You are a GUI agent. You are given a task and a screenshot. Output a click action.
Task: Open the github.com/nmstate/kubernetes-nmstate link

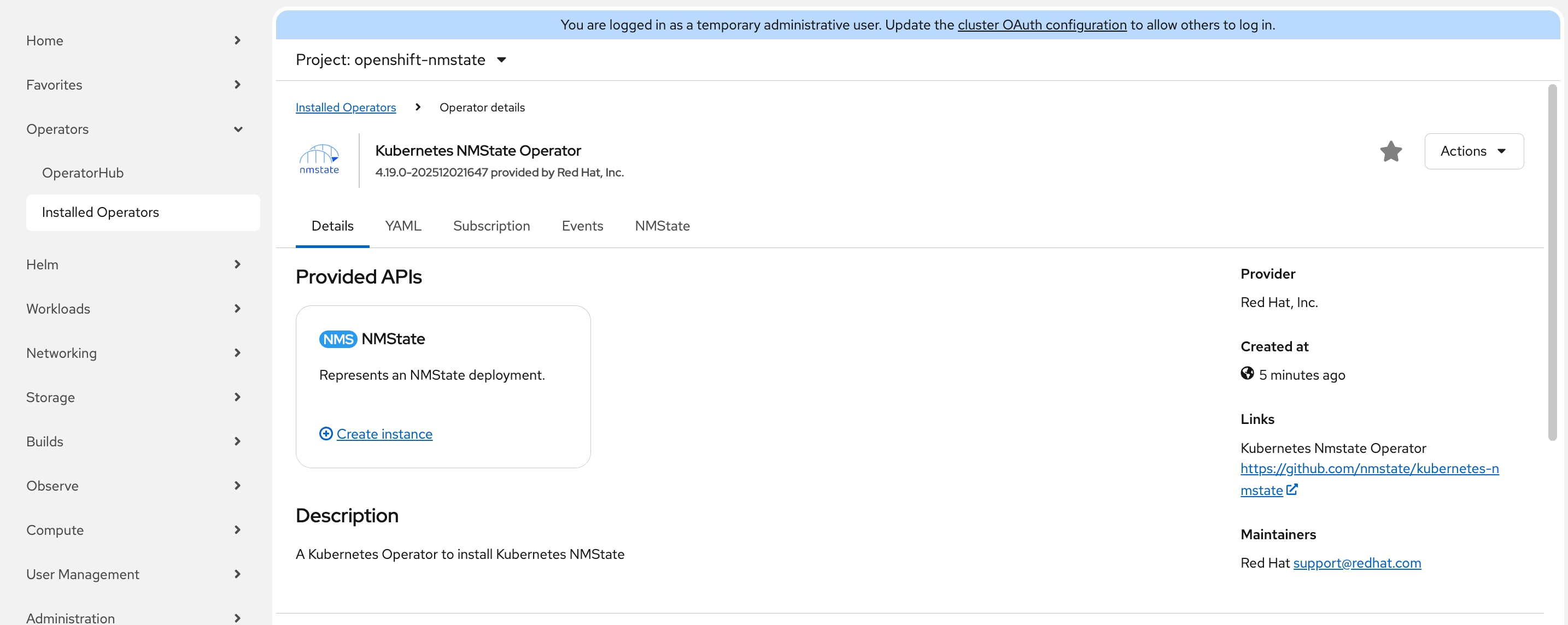[1369, 479]
